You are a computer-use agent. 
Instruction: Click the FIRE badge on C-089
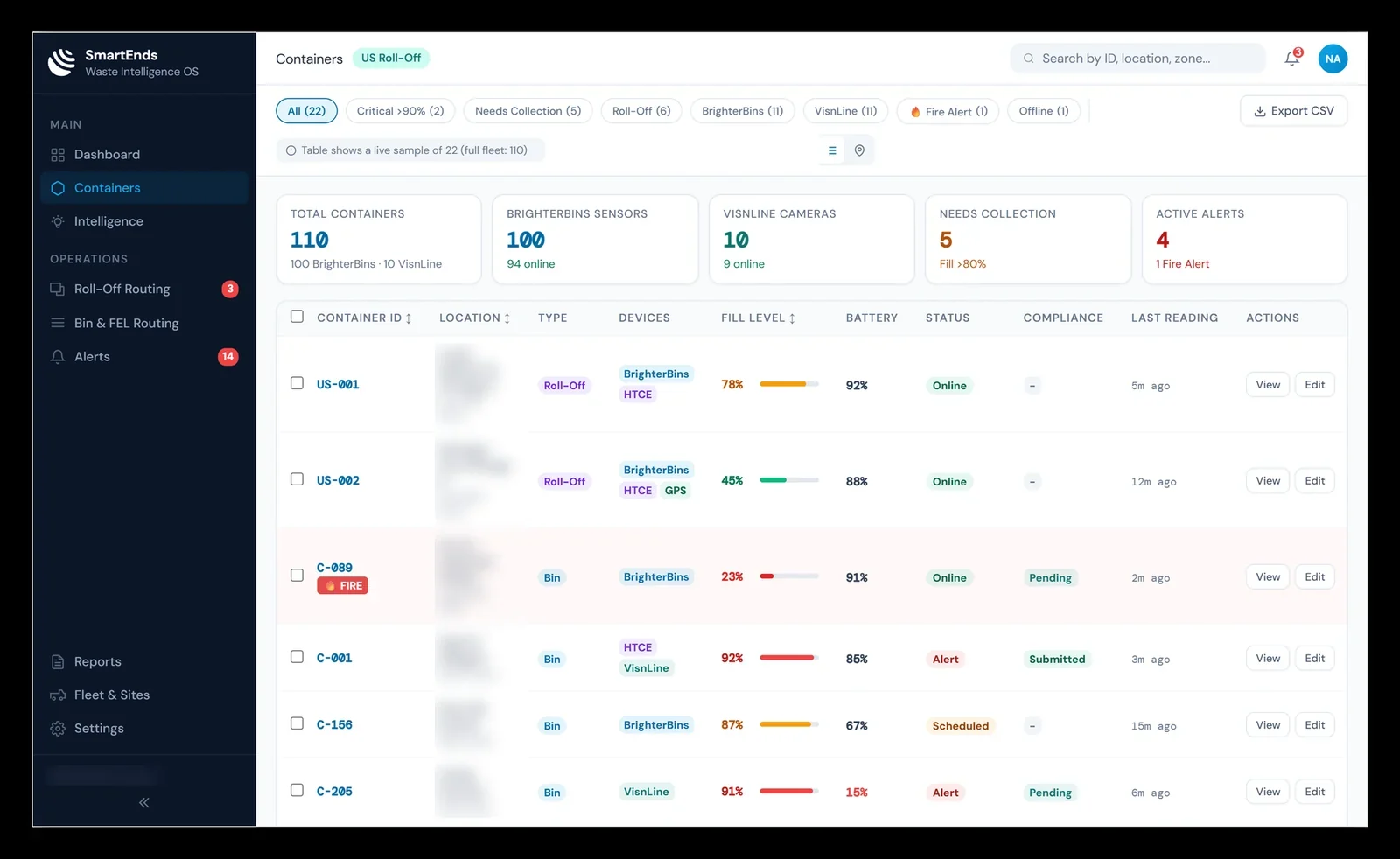(342, 586)
